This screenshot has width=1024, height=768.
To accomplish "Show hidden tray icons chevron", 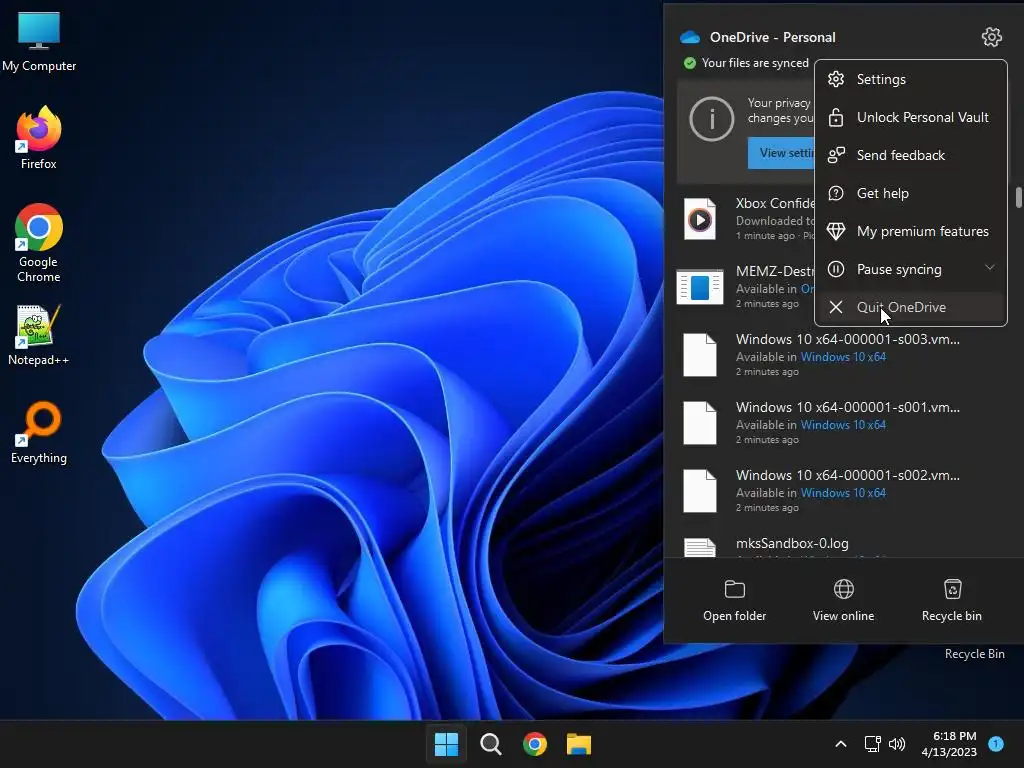I will tap(840, 744).
